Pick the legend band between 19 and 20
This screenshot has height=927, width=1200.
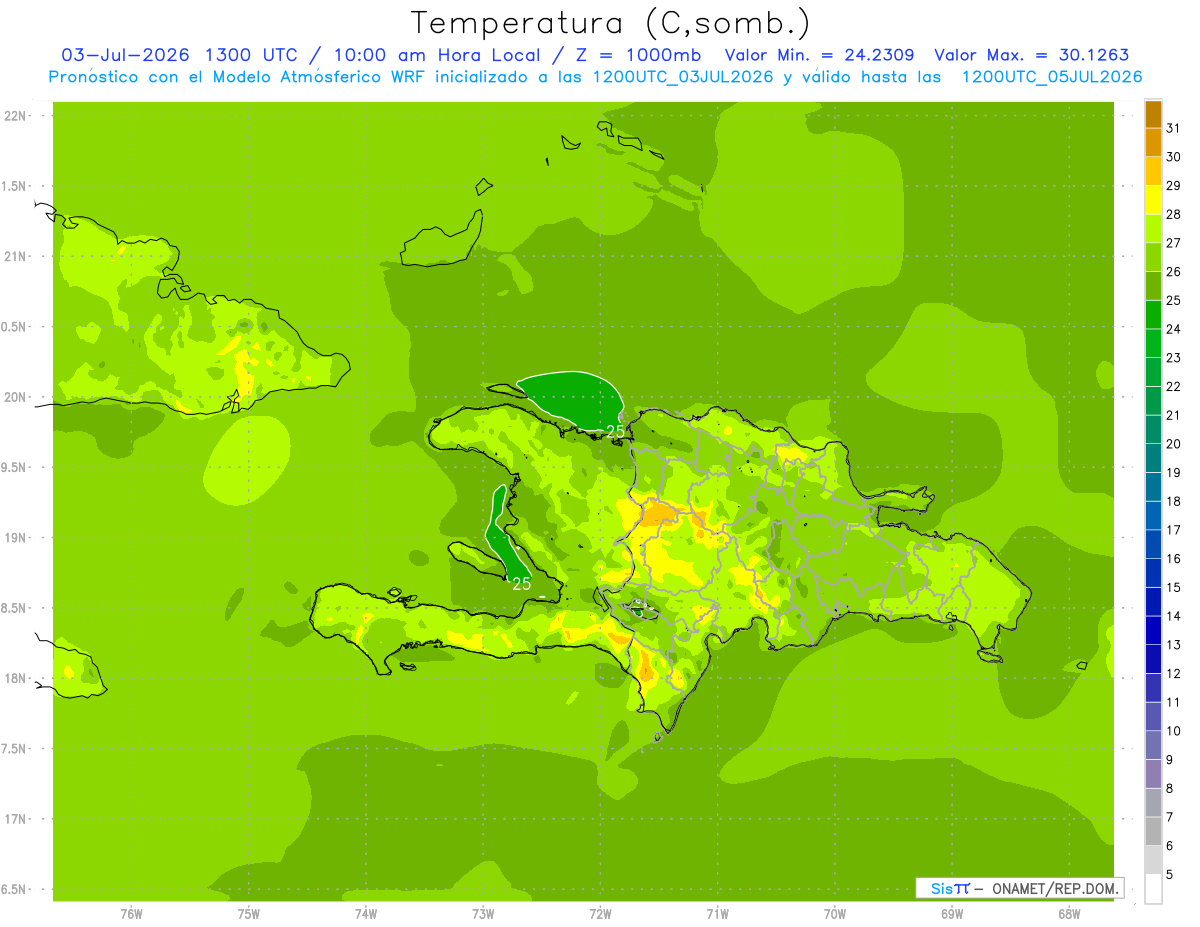coord(1153,458)
